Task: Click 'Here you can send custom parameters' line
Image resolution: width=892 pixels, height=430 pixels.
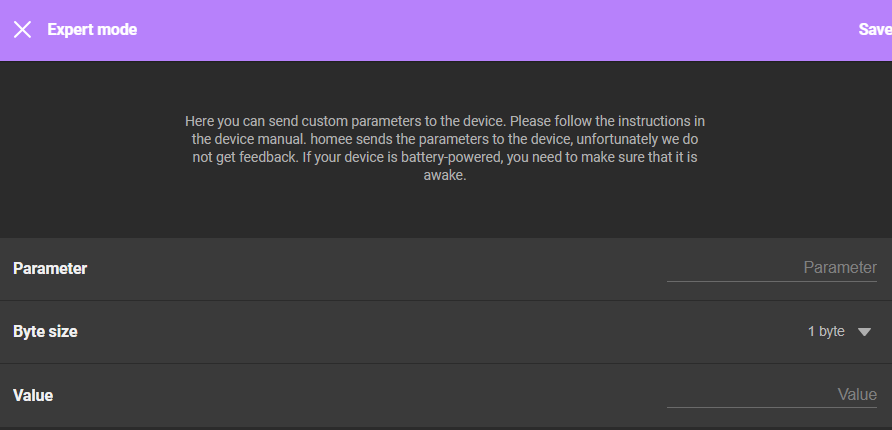Action: [x=346, y=121]
